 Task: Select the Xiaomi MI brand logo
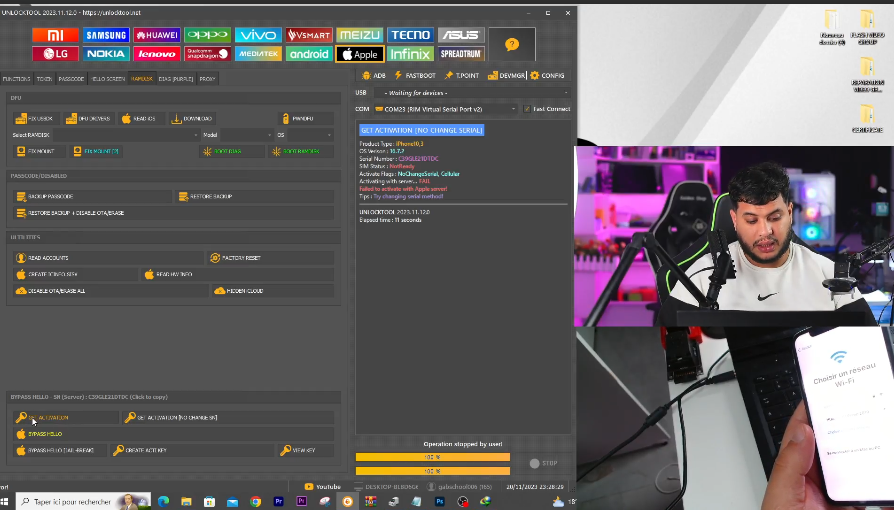click(x=55, y=35)
